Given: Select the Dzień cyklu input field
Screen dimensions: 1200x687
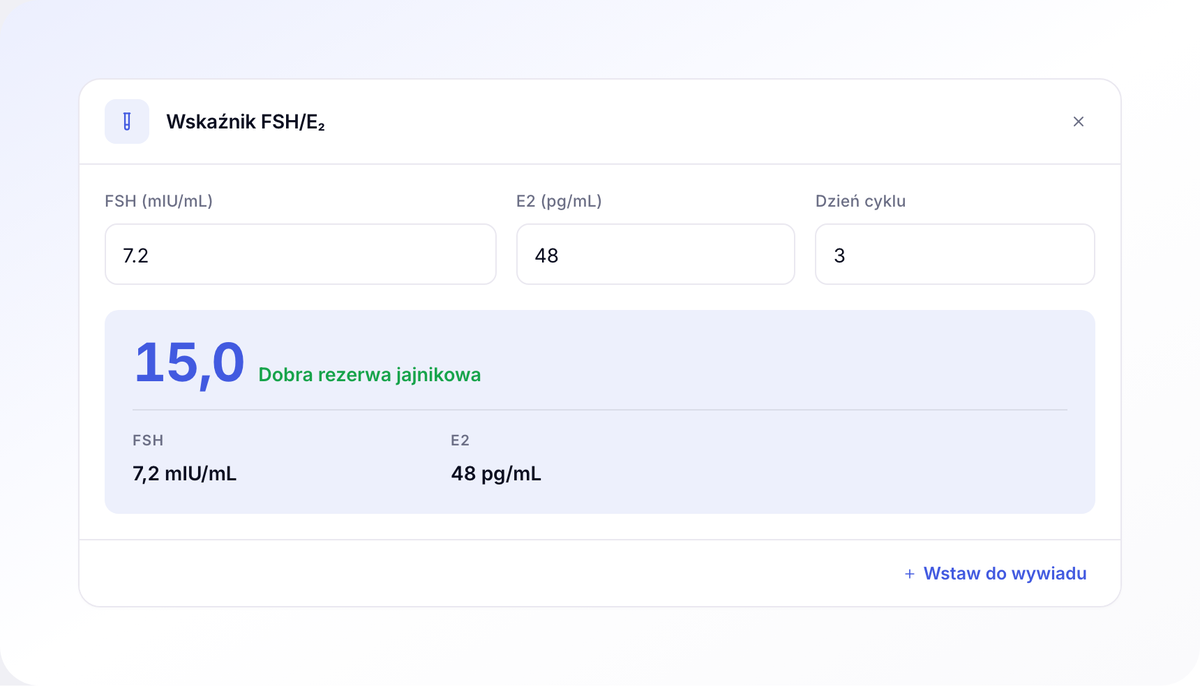Looking at the screenshot, I should coord(955,254).
